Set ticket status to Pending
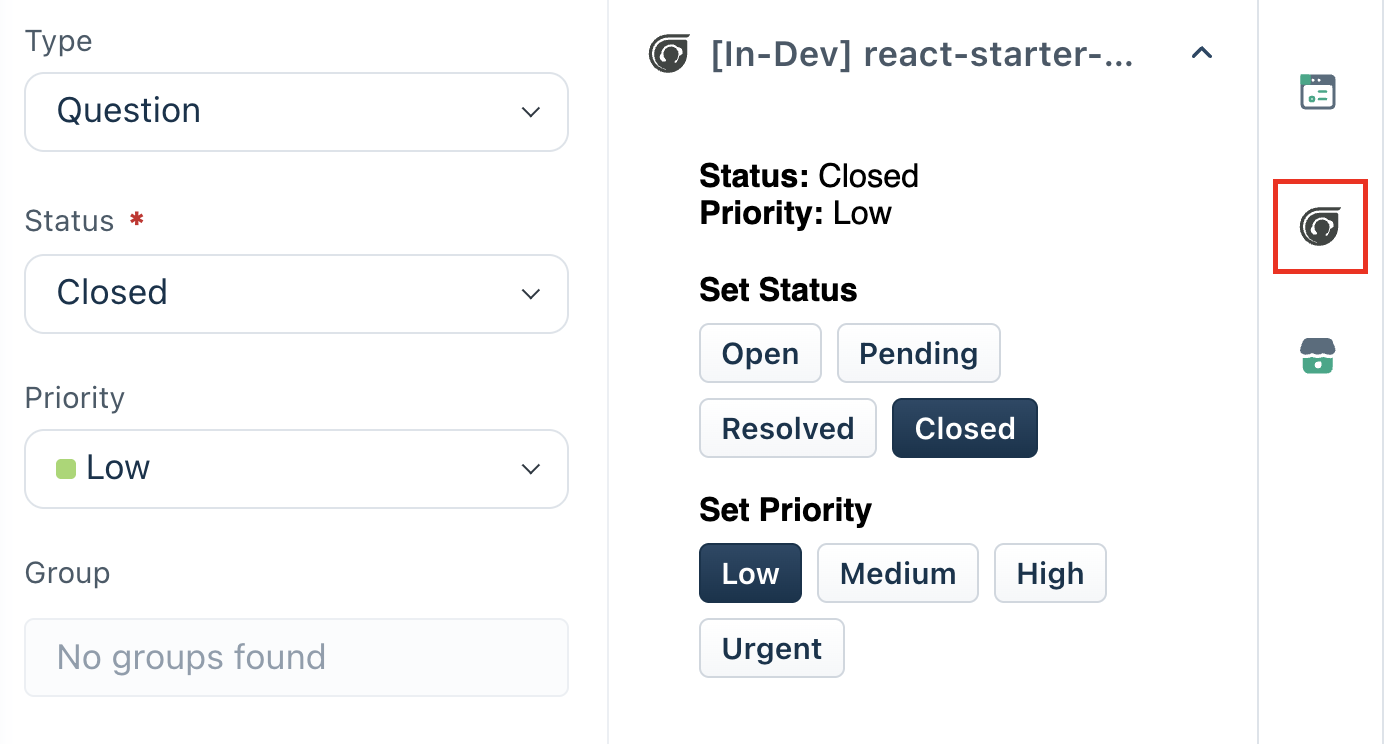The width and height of the screenshot is (1384, 744). click(x=918, y=353)
